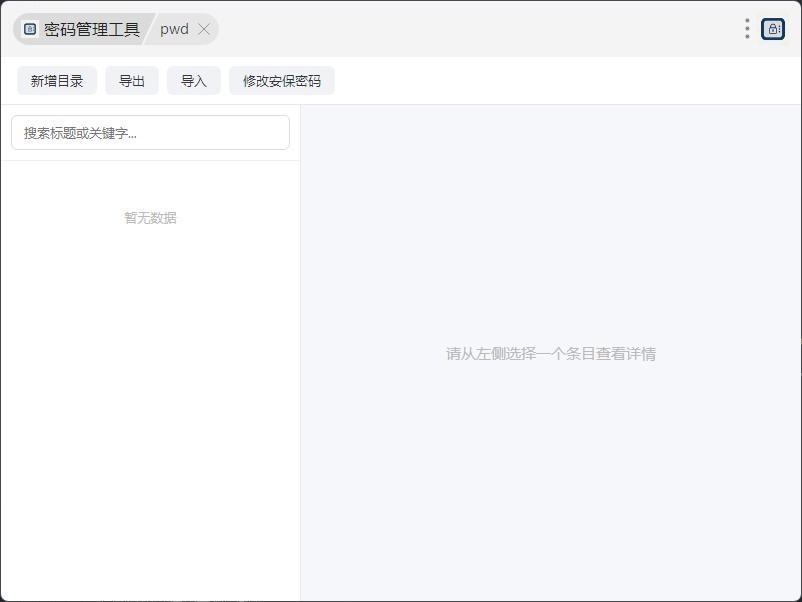Click the password manager app icon in the tab
Image resolution: width=802 pixels, height=602 pixels.
30,29
